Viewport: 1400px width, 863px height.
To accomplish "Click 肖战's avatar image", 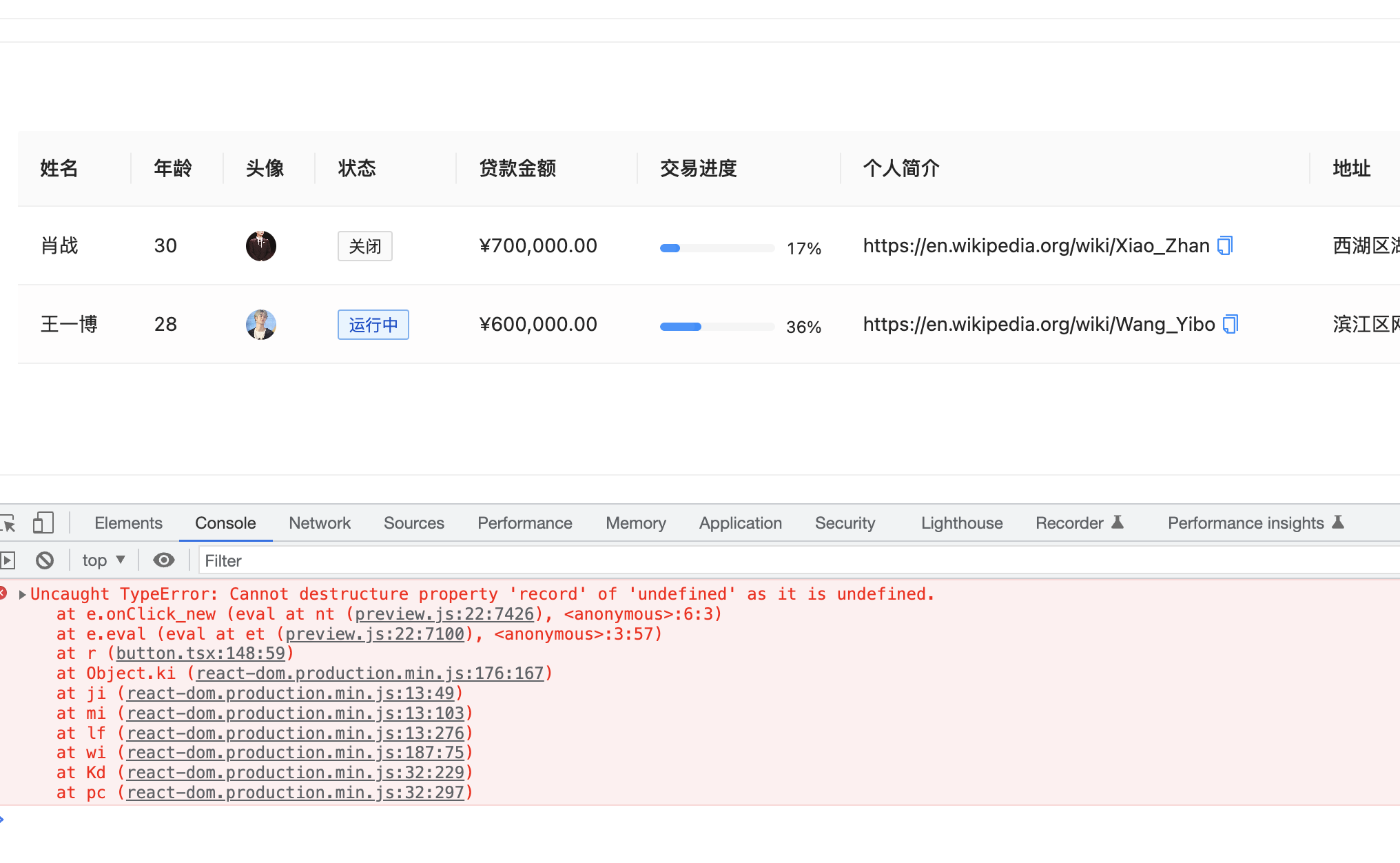I will [260, 246].
